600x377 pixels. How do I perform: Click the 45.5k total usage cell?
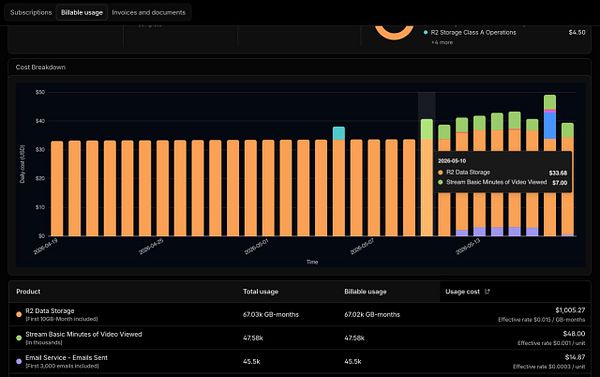click(x=252, y=361)
